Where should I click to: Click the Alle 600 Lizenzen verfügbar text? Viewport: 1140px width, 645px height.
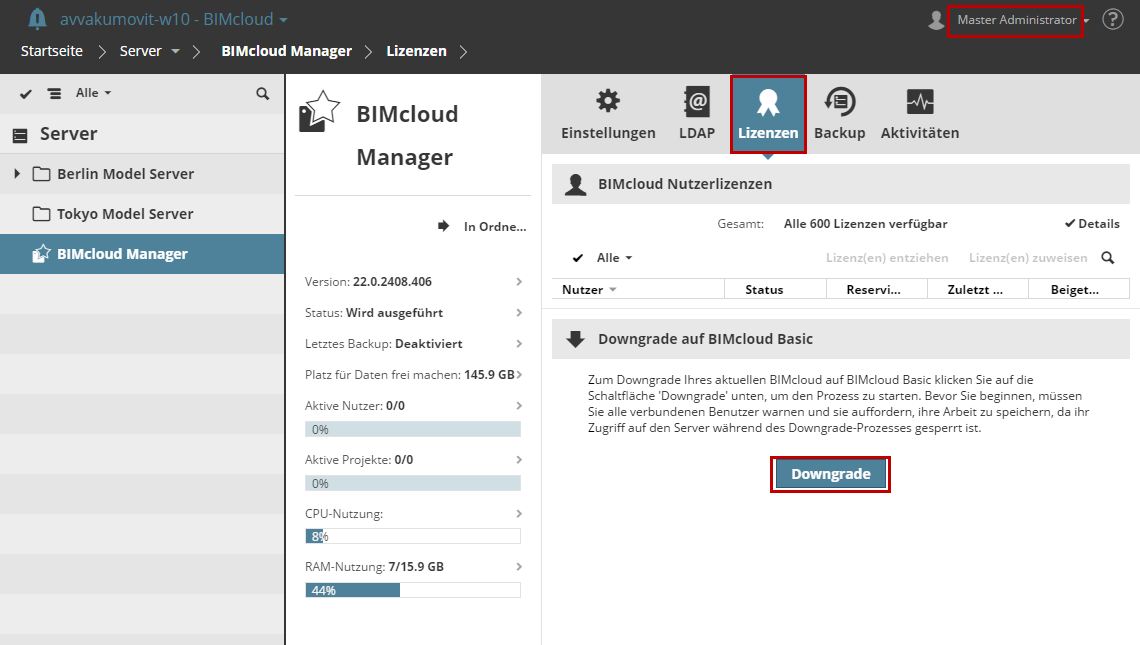point(865,223)
